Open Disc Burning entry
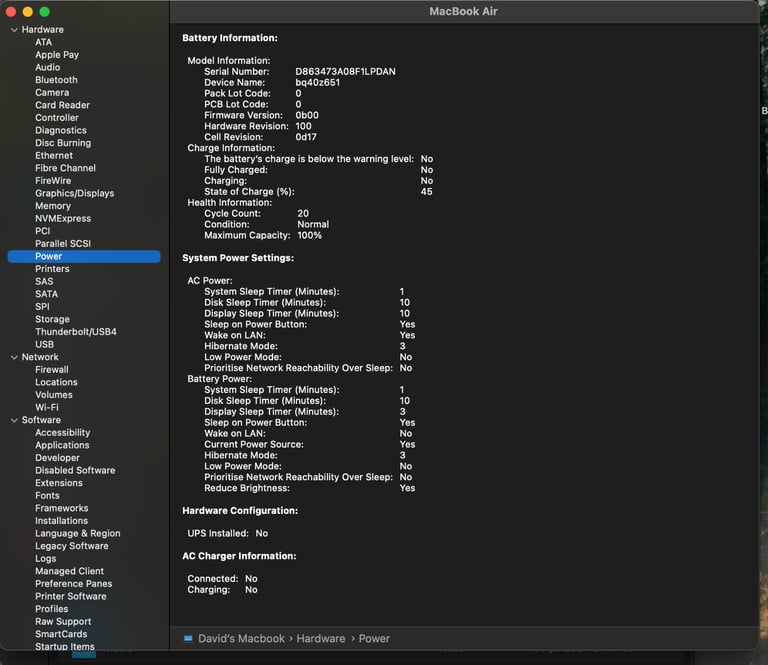768x665 pixels. (x=63, y=143)
